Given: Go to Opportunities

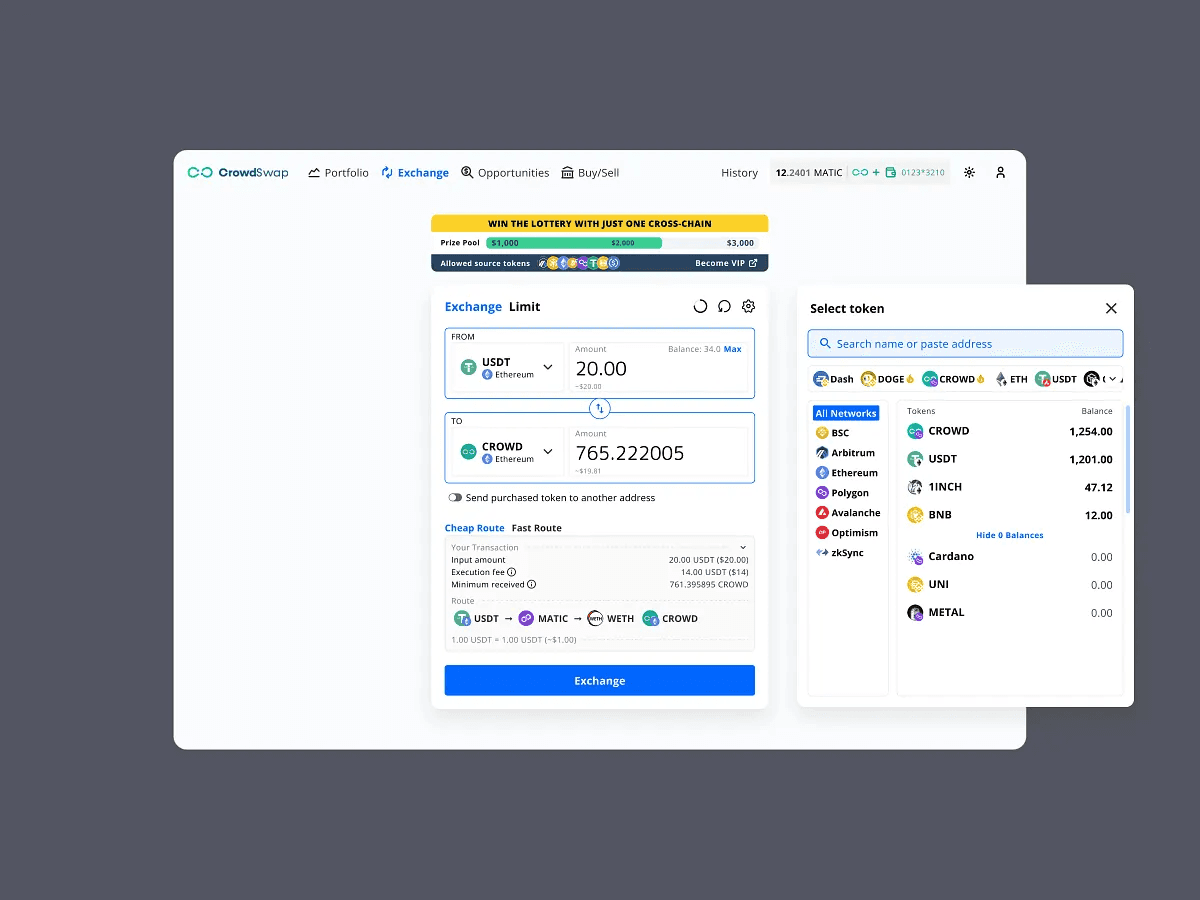Looking at the screenshot, I should [x=505, y=173].
